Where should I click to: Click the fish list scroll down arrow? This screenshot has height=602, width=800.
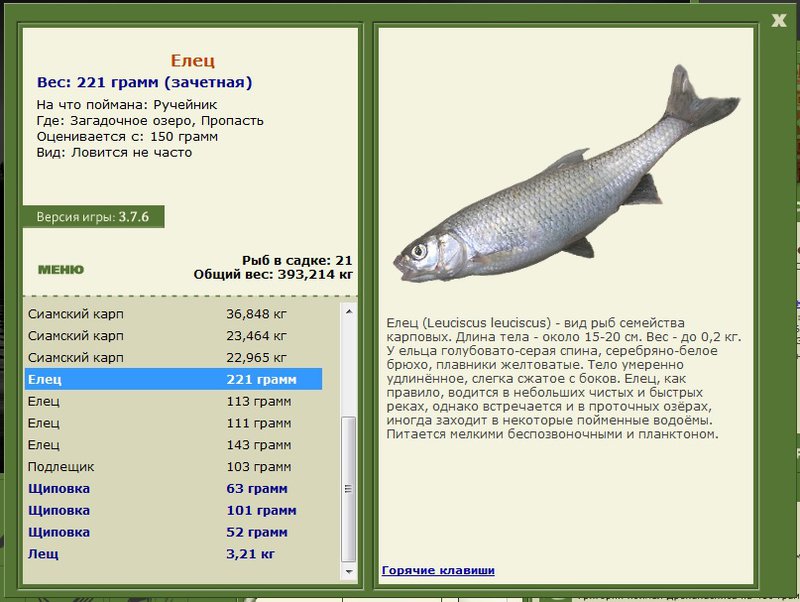pos(349,572)
